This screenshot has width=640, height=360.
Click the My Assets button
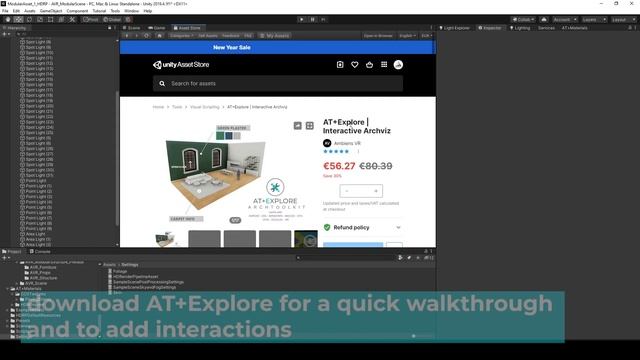275,36
